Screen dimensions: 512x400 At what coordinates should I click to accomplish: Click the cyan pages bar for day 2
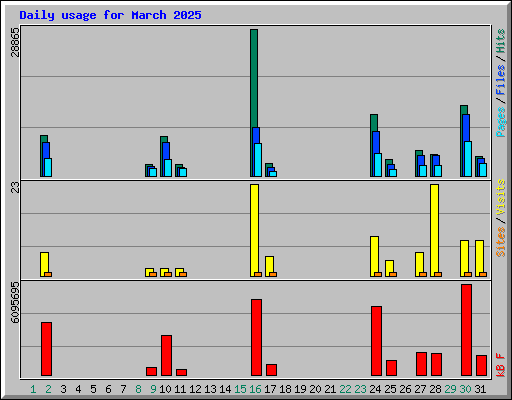click(x=48, y=167)
